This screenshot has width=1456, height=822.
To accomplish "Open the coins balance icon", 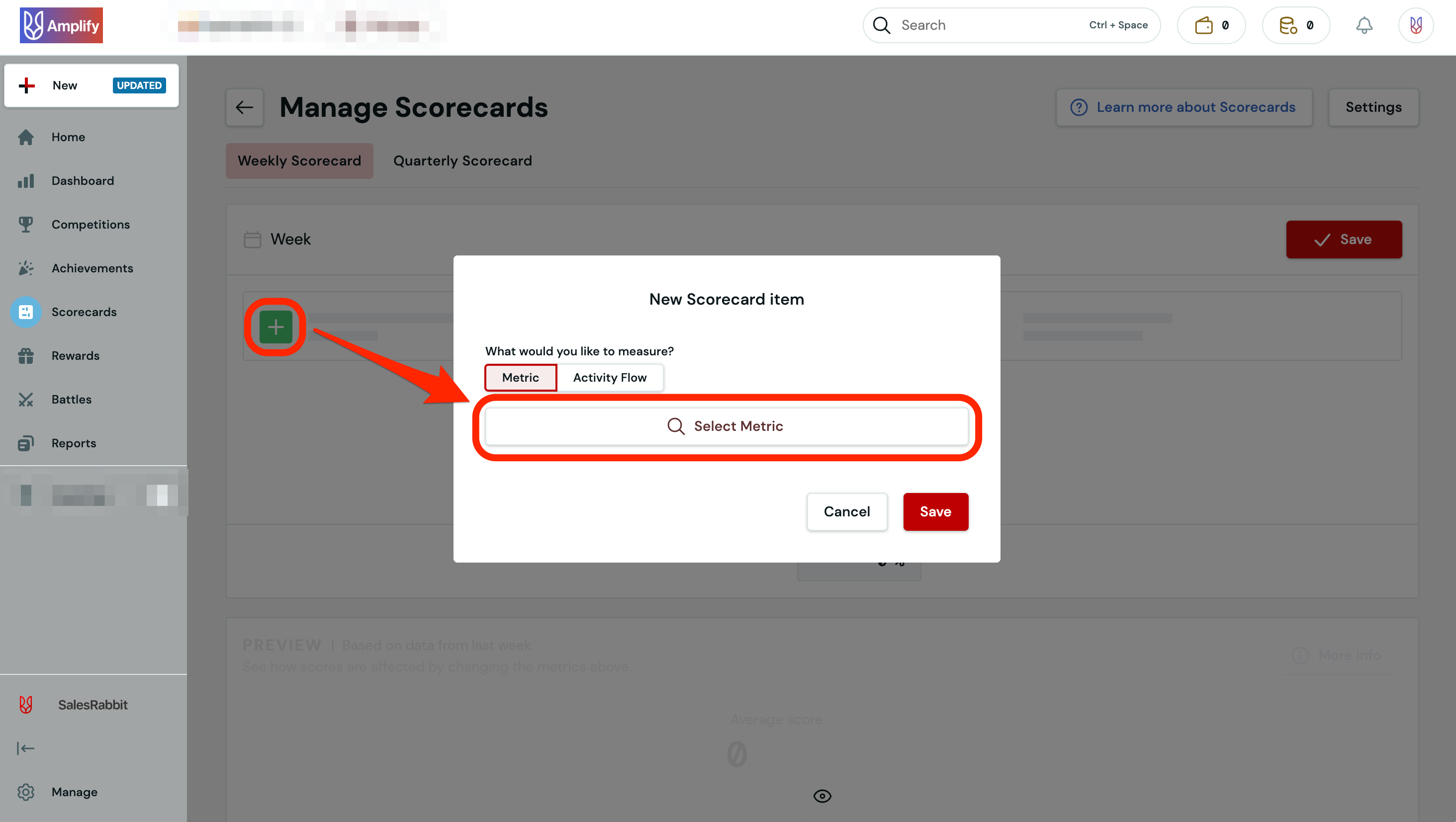I will [x=1288, y=25].
